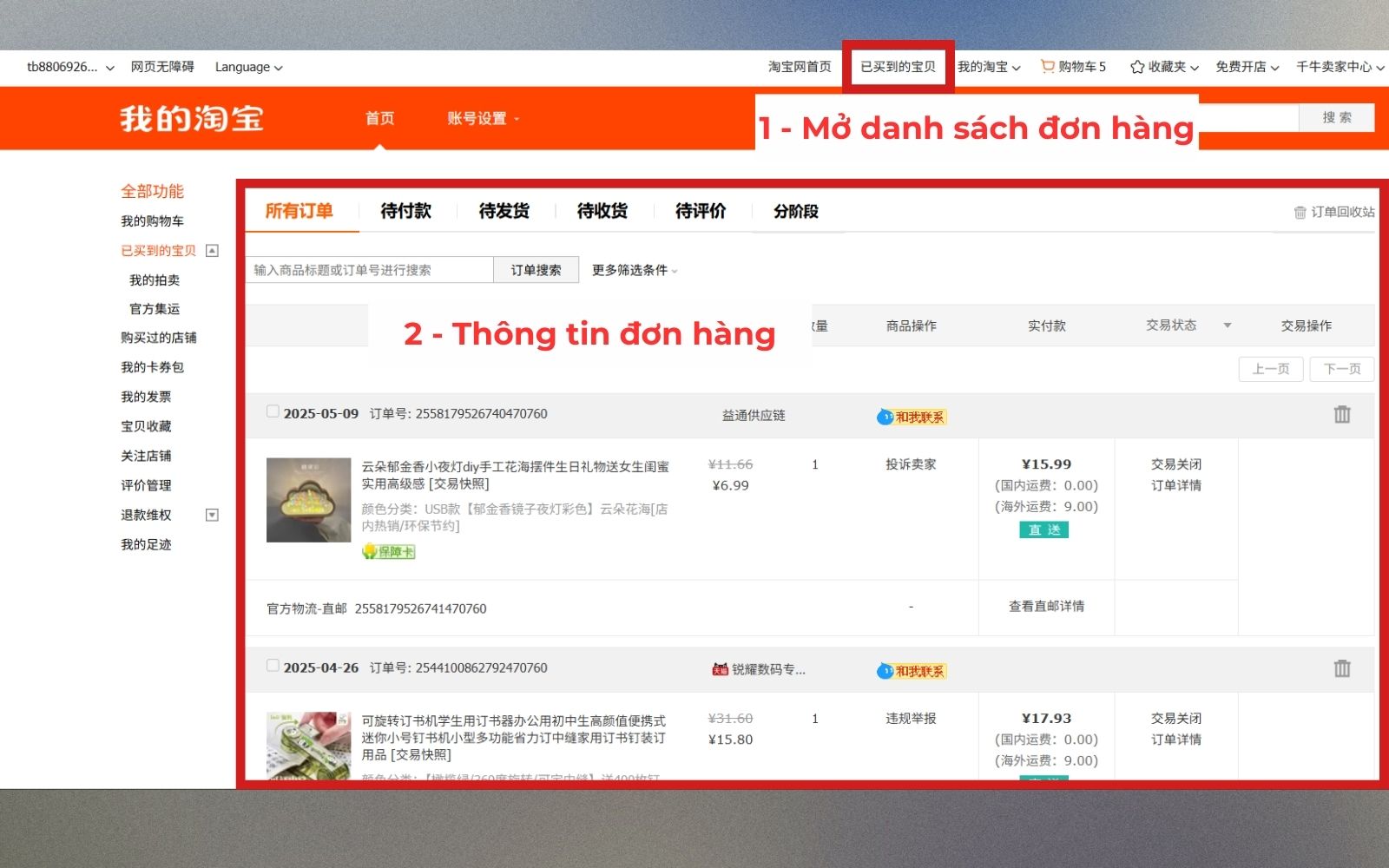Open 我的足迹 in sidebar
This screenshot has width=1389, height=868.
tap(146, 544)
